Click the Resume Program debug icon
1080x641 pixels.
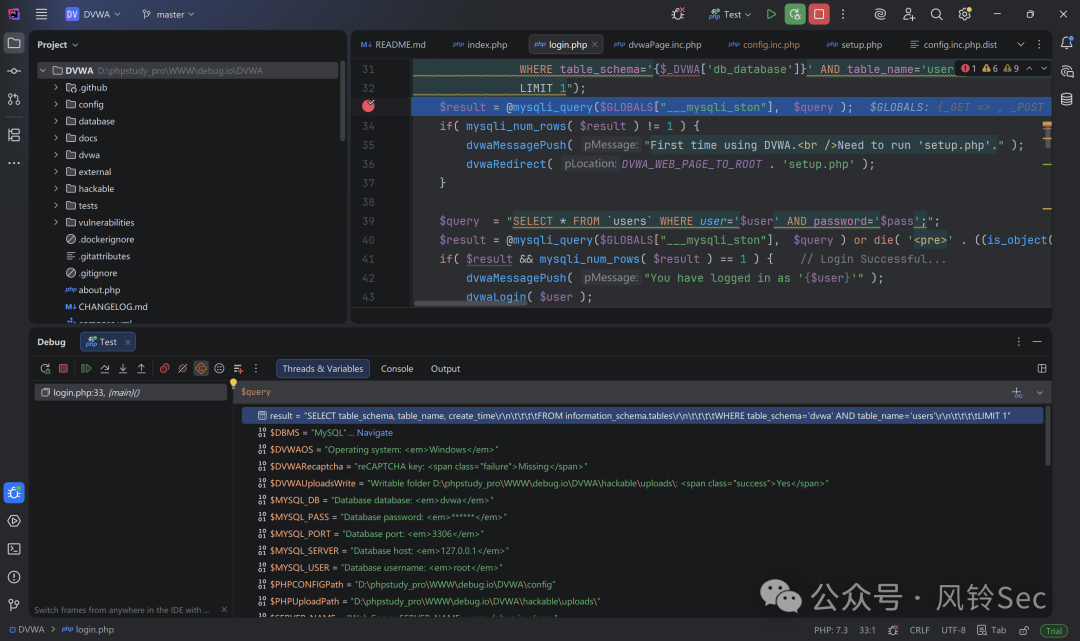[x=86, y=368]
